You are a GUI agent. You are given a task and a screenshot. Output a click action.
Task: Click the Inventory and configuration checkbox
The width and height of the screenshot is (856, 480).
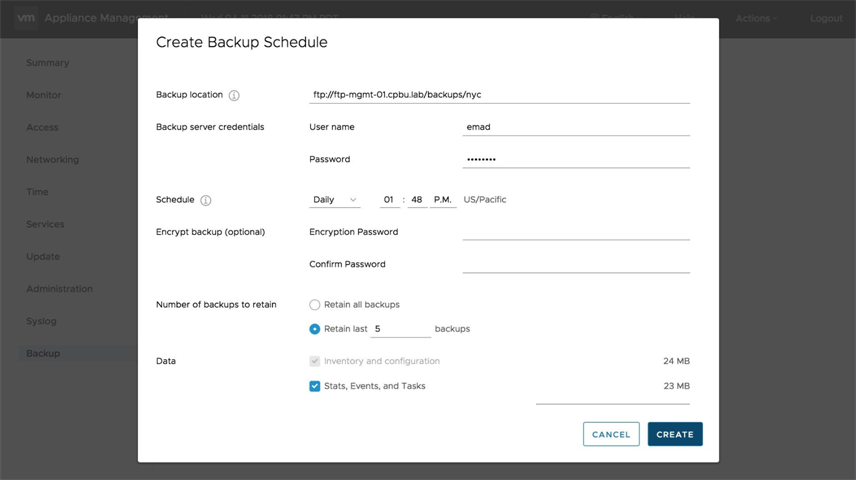(315, 361)
